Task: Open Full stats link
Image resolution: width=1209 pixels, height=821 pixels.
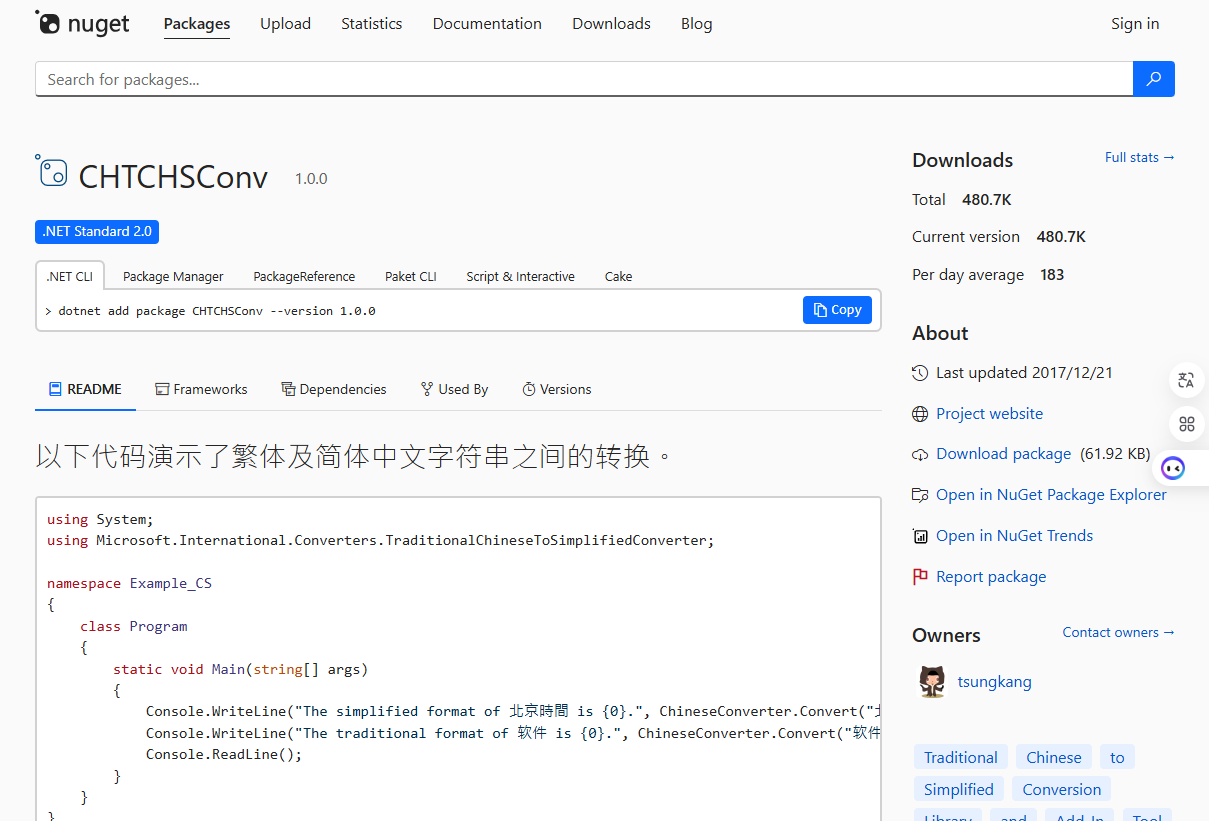Action: [x=1140, y=157]
